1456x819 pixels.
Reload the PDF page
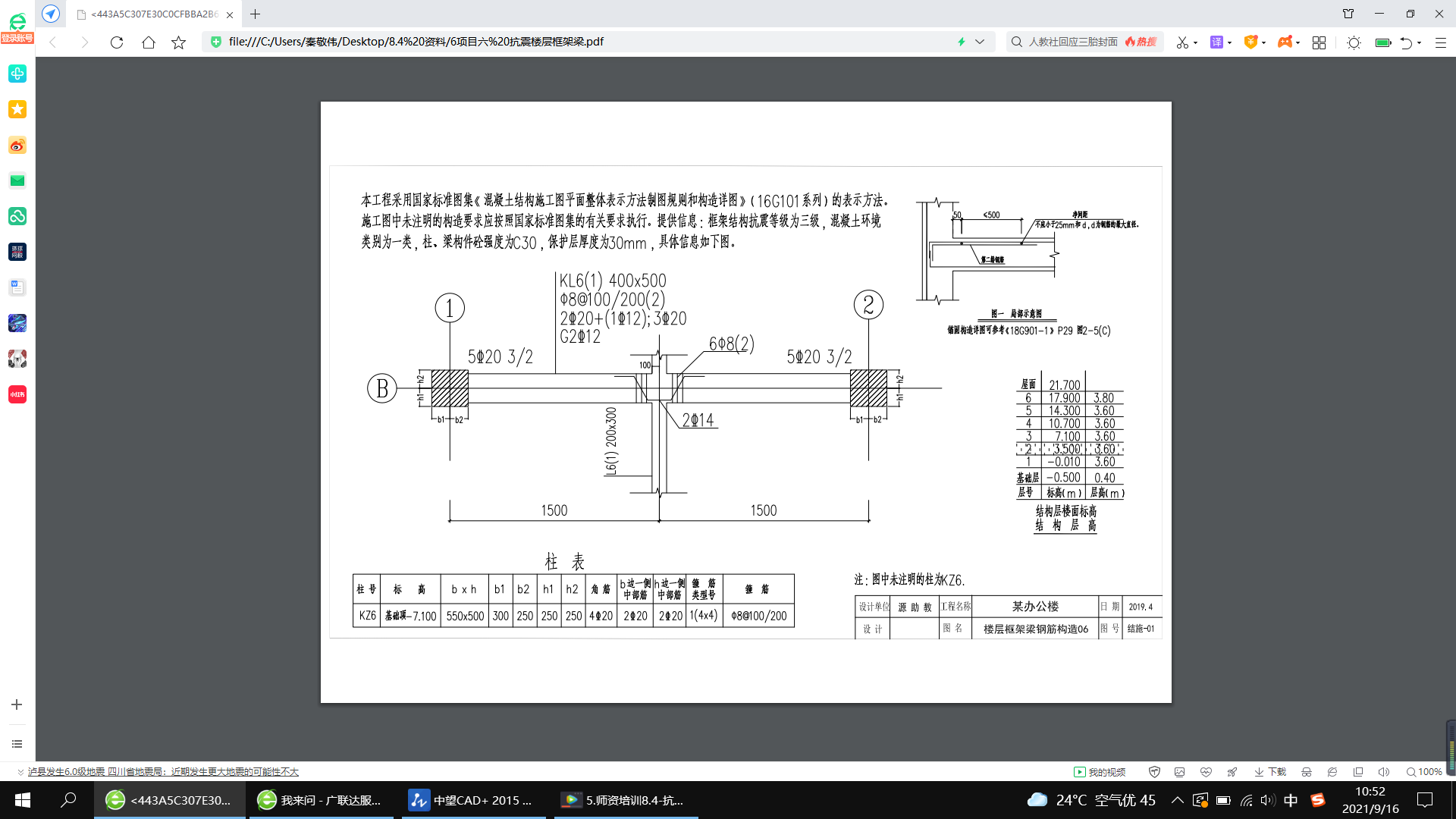click(x=117, y=42)
